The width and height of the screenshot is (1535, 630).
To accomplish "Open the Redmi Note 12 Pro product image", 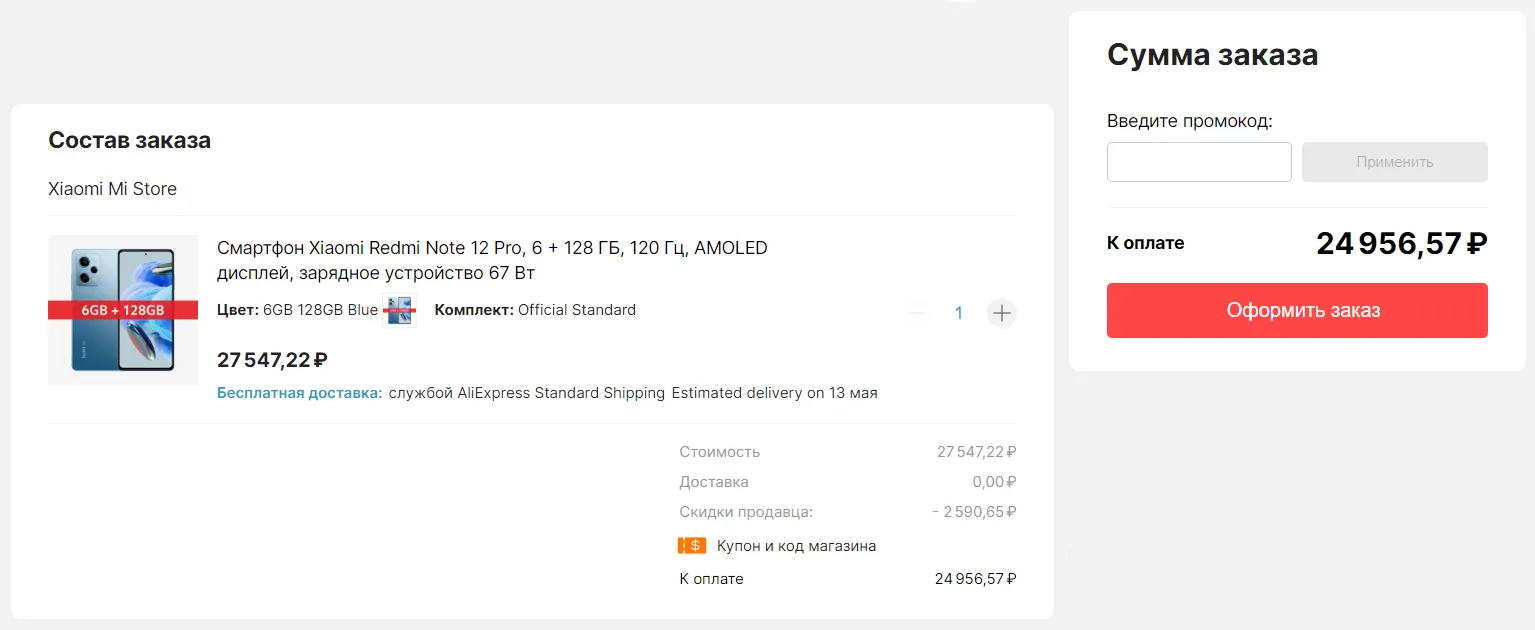I will 123,310.
